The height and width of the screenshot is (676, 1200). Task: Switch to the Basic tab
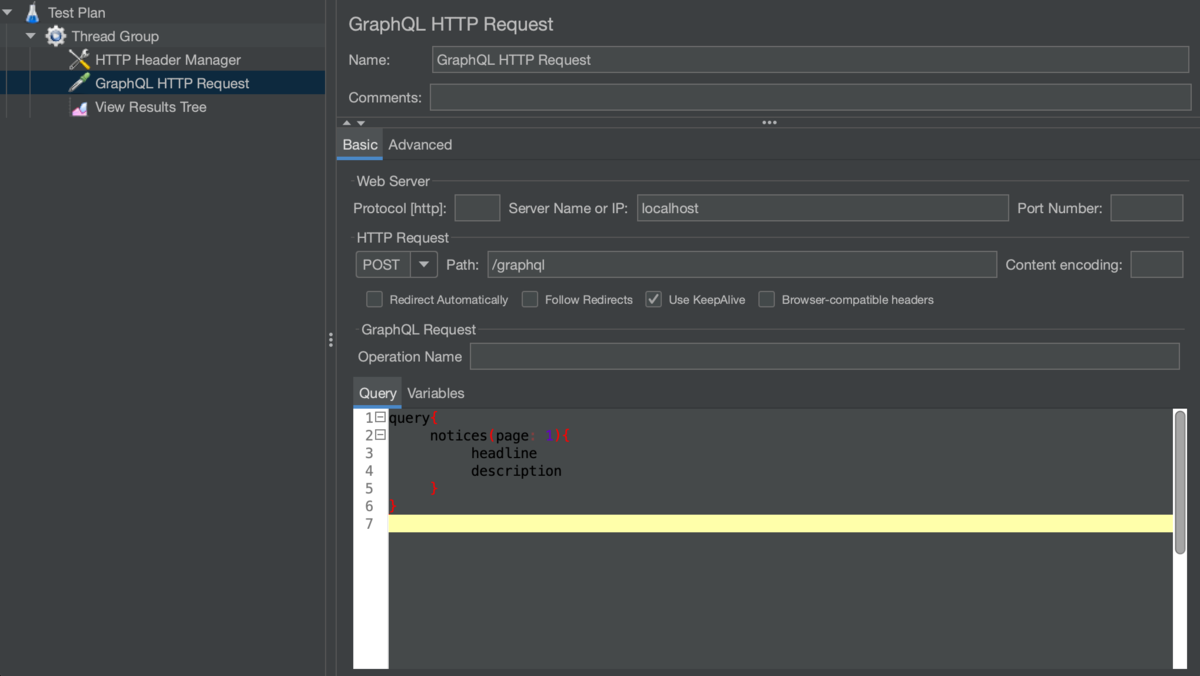pos(360,145)
